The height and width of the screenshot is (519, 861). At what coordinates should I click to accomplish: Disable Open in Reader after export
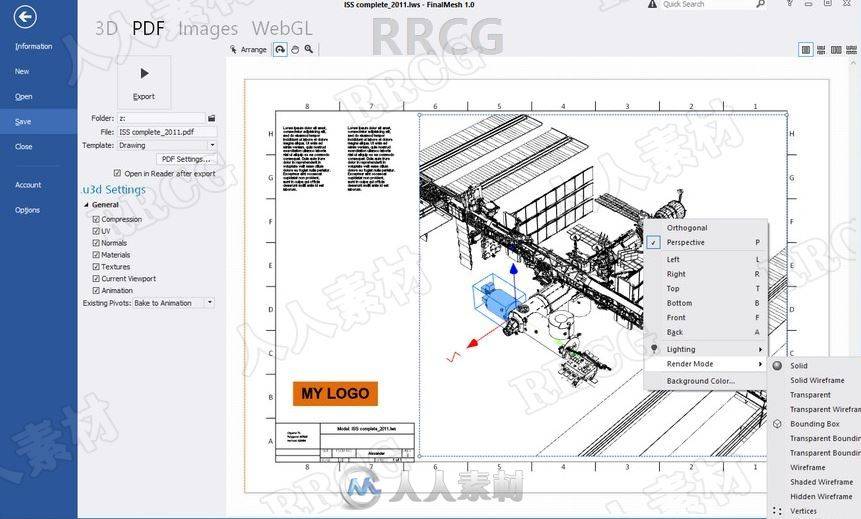point(117,173)
